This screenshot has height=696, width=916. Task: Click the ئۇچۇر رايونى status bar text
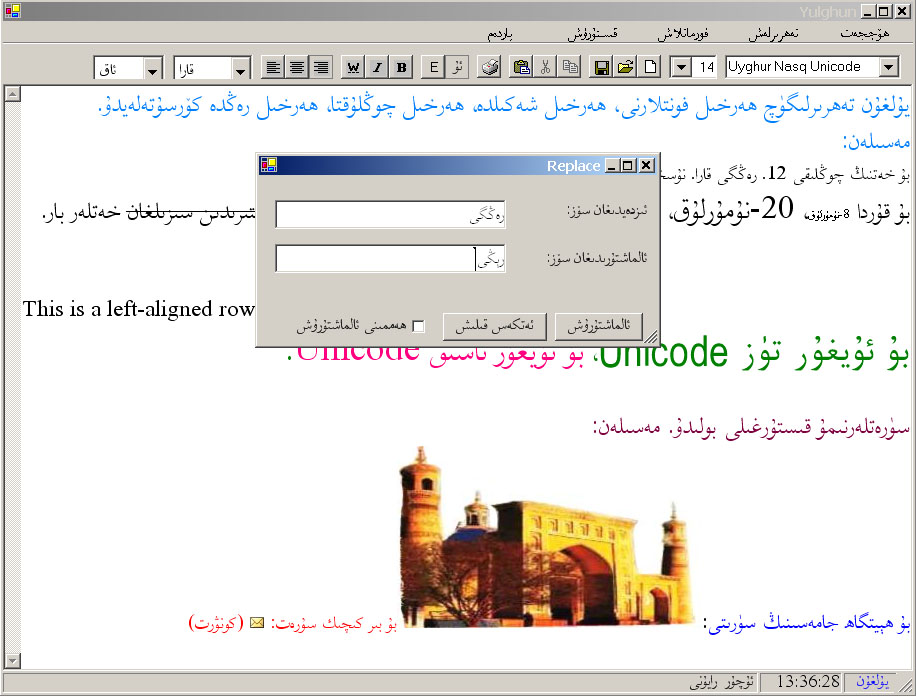[722, 682]
